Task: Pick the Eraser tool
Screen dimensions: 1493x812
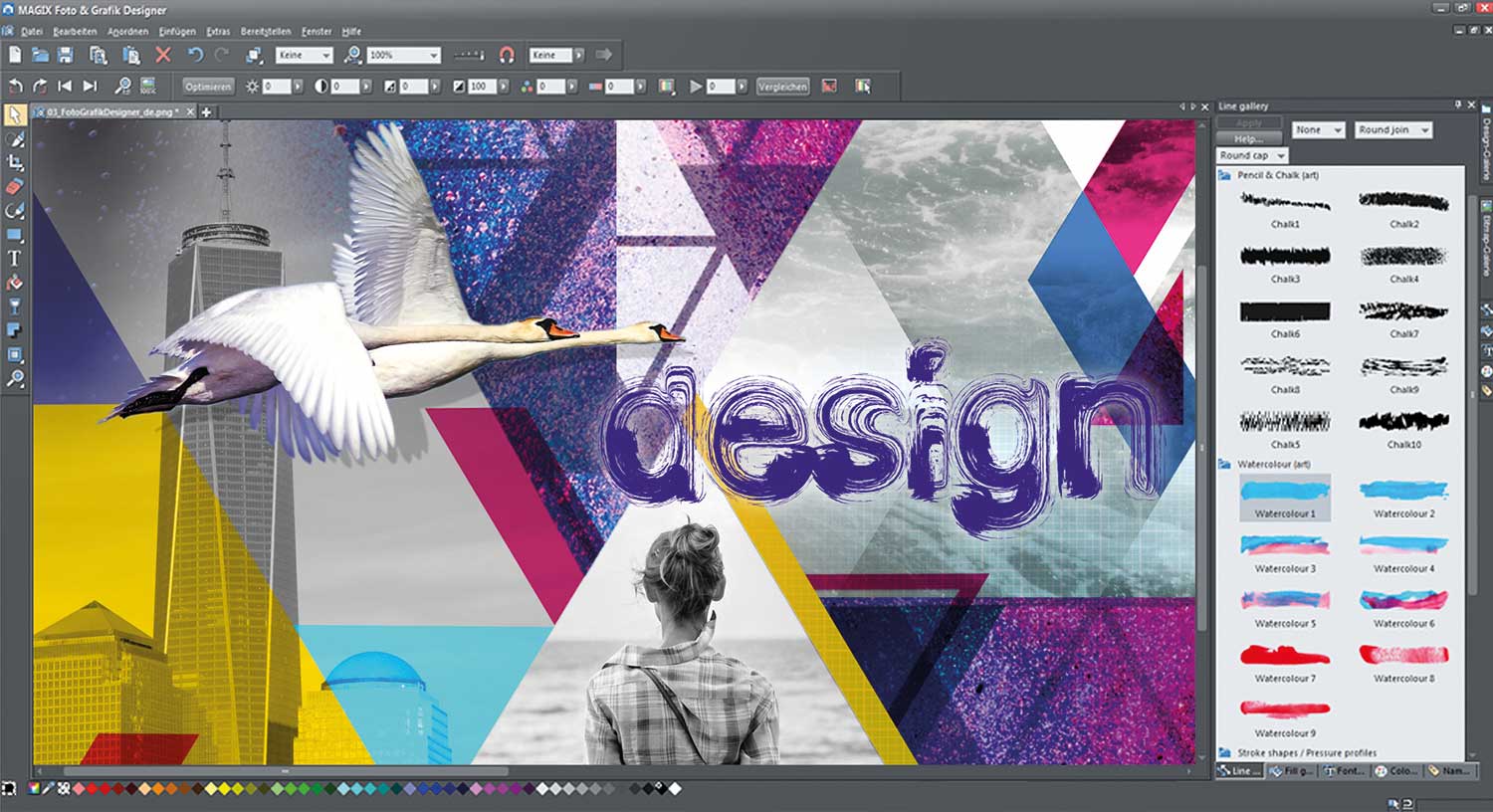Action: click(15, 187)
